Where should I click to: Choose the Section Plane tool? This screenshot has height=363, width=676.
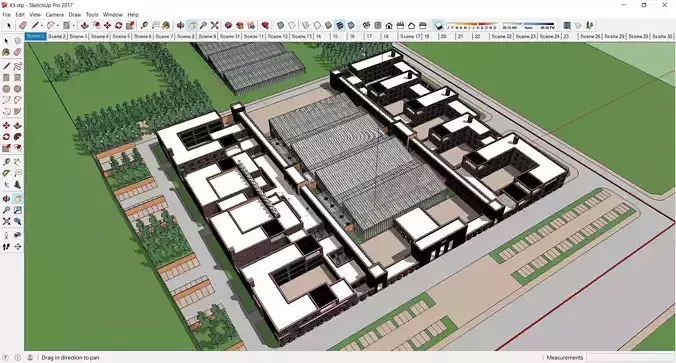18,247
